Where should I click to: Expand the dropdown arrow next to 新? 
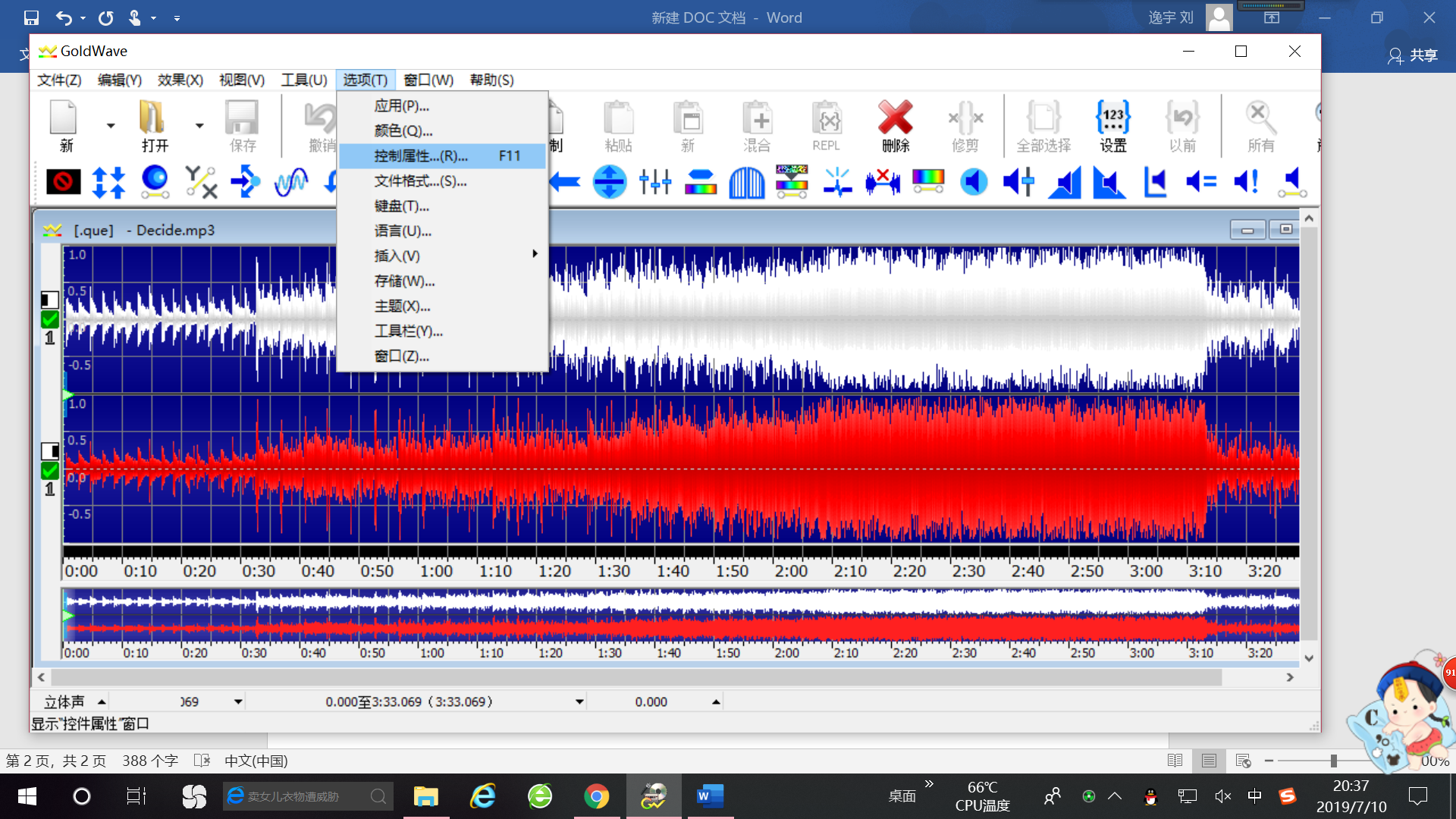click(x=111, y=125)
